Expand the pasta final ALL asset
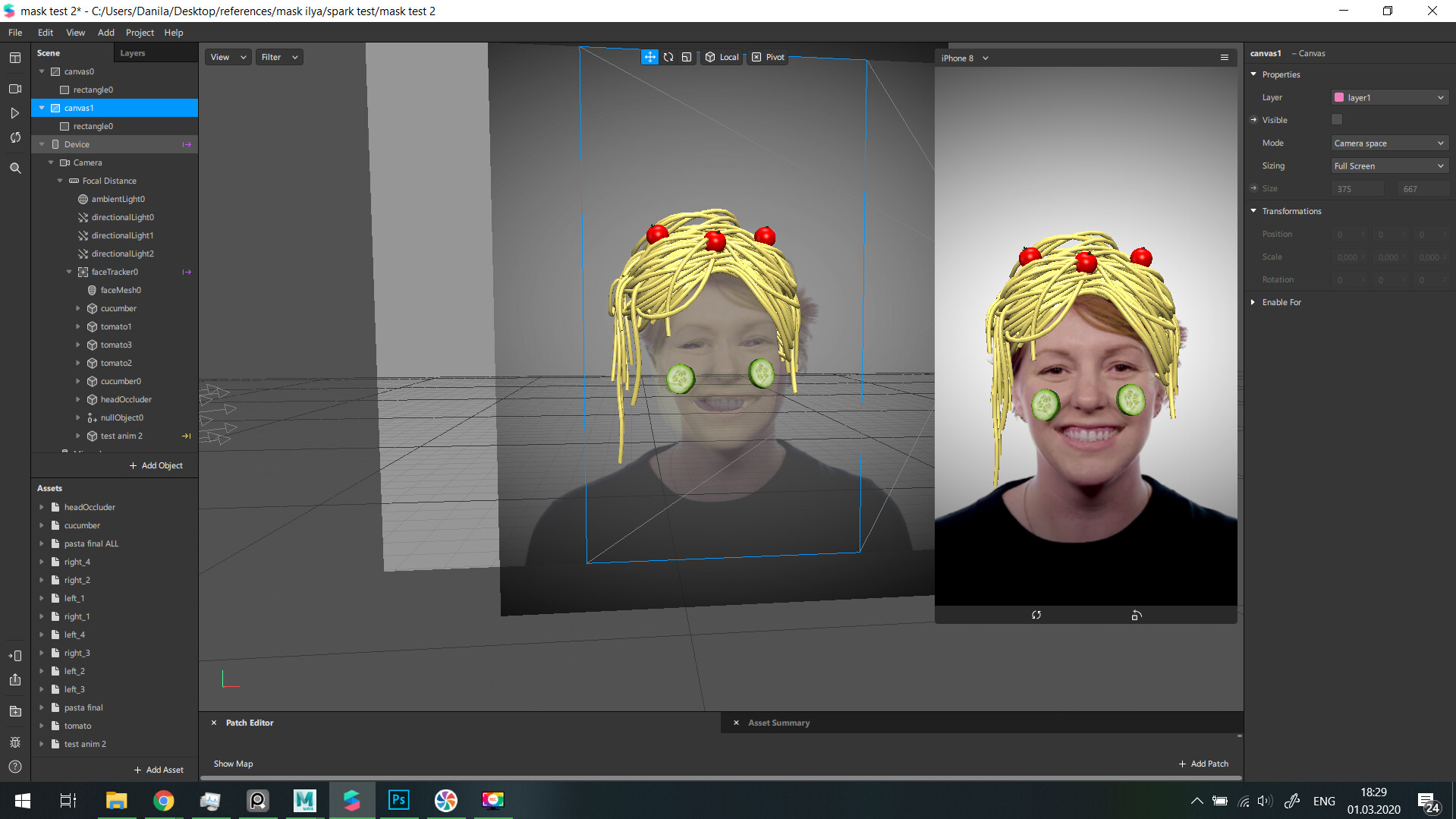Screen dimensions: 1456x819 [x=42, y=543]
